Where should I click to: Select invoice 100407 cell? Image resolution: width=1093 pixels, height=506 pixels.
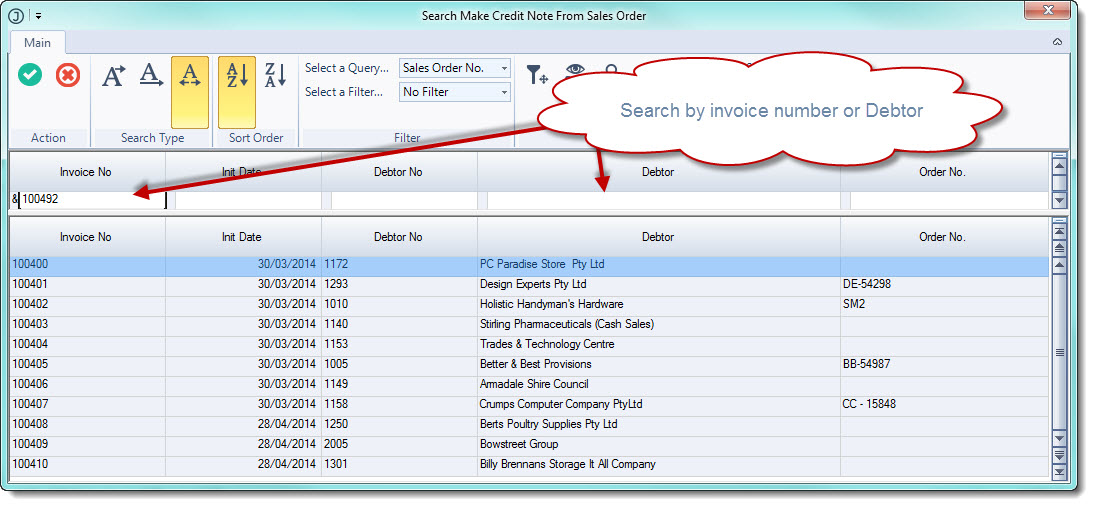point(87,404)
